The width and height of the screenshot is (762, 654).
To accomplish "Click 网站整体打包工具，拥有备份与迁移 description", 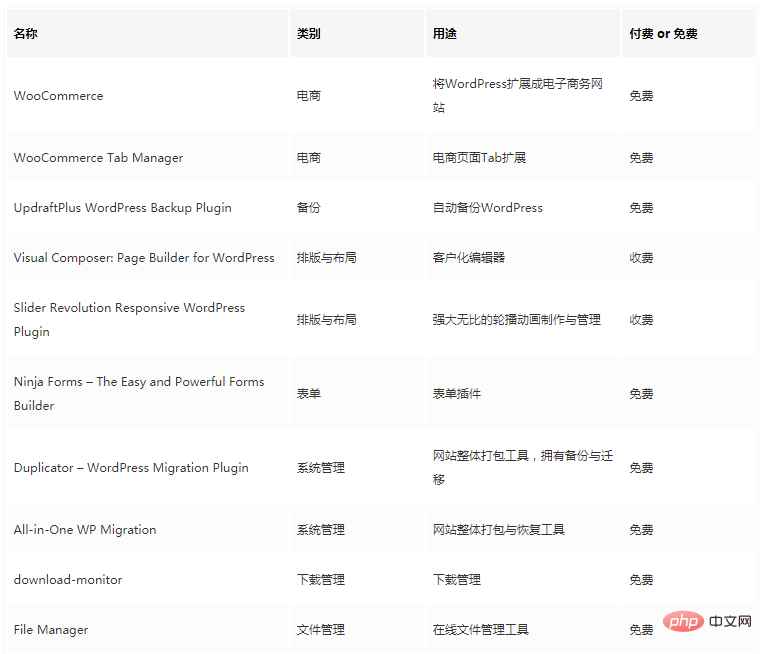I will [x=523, y=468].
